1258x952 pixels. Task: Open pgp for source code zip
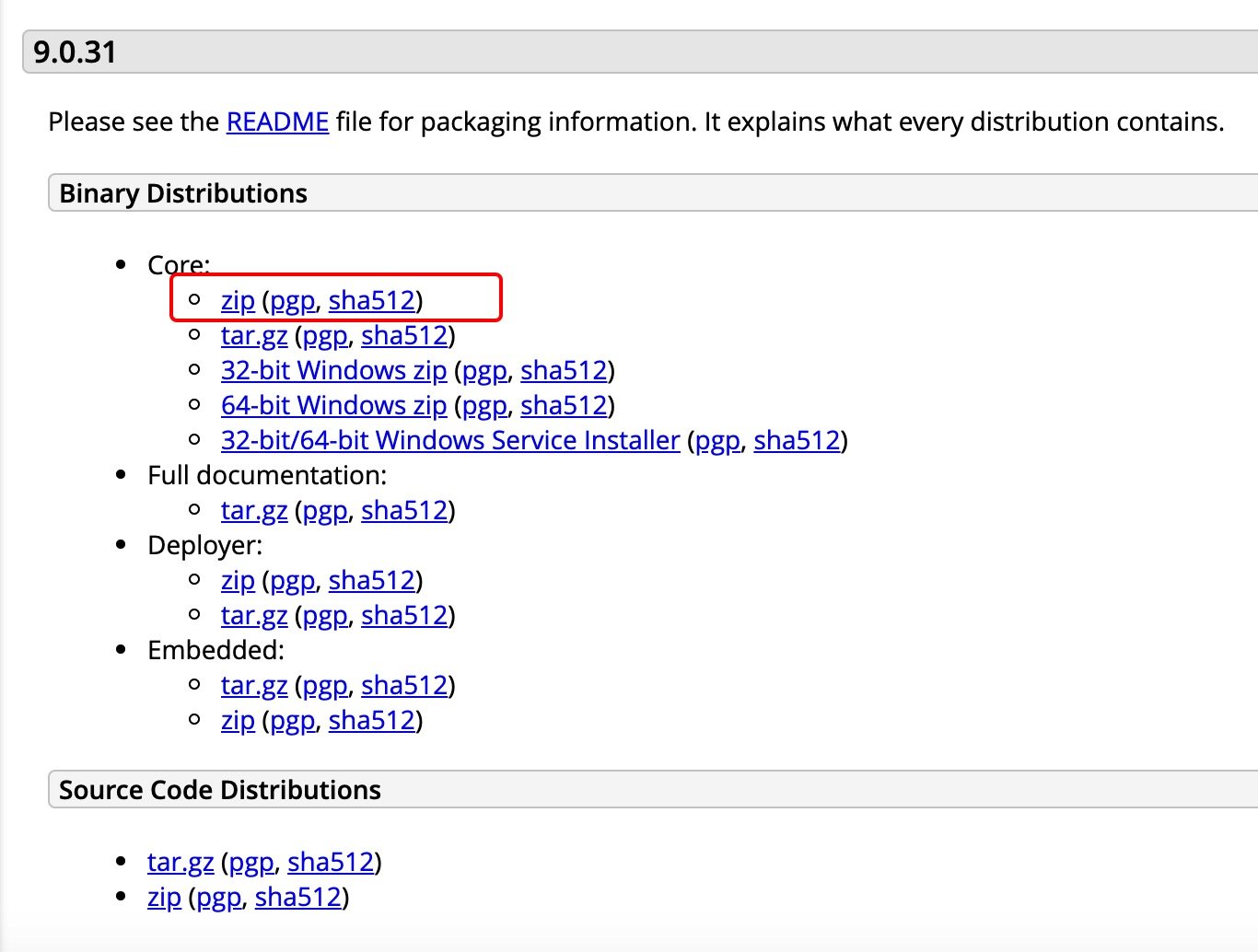219,897
